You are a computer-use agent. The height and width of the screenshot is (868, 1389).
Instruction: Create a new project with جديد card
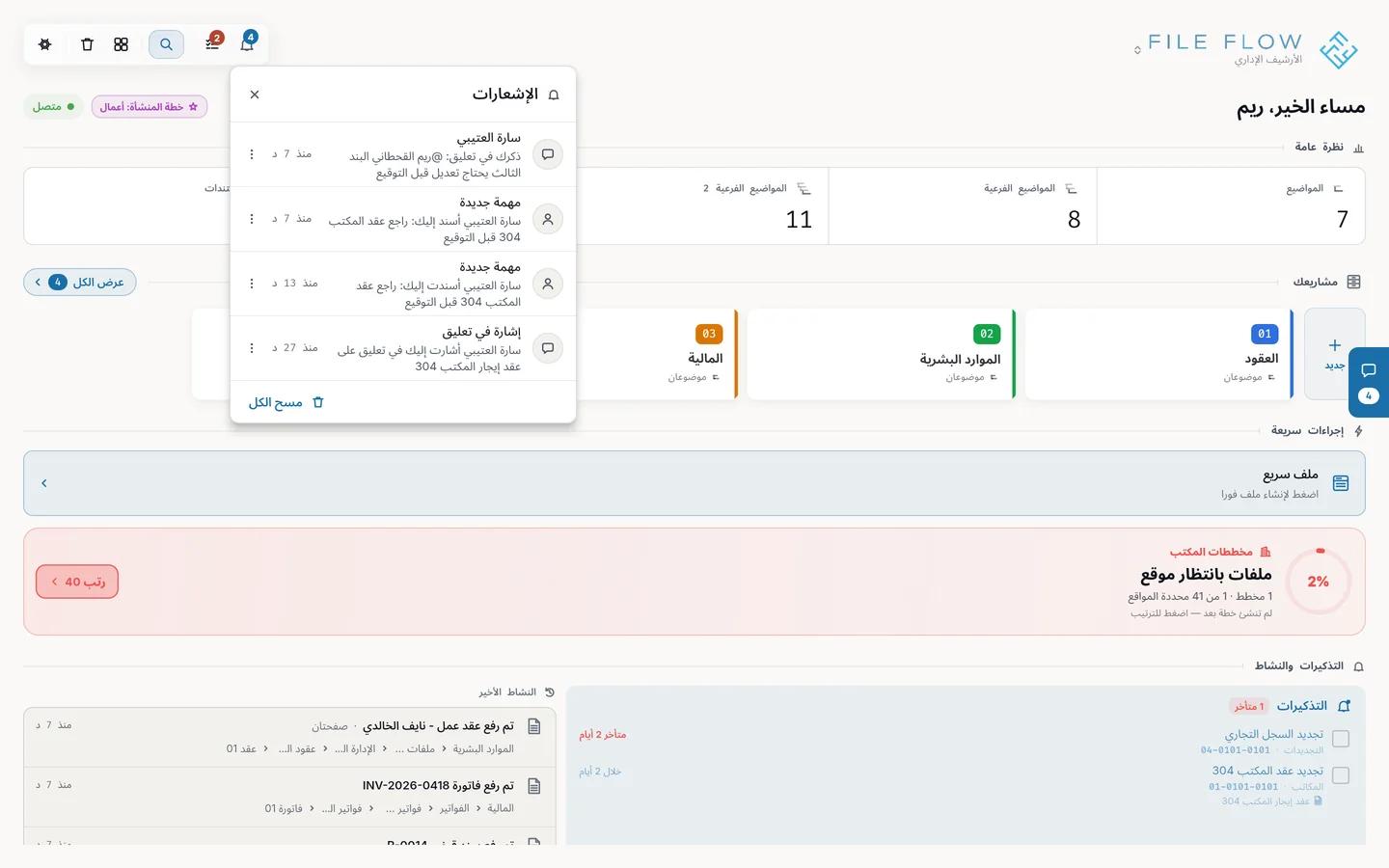point(1335,354)
